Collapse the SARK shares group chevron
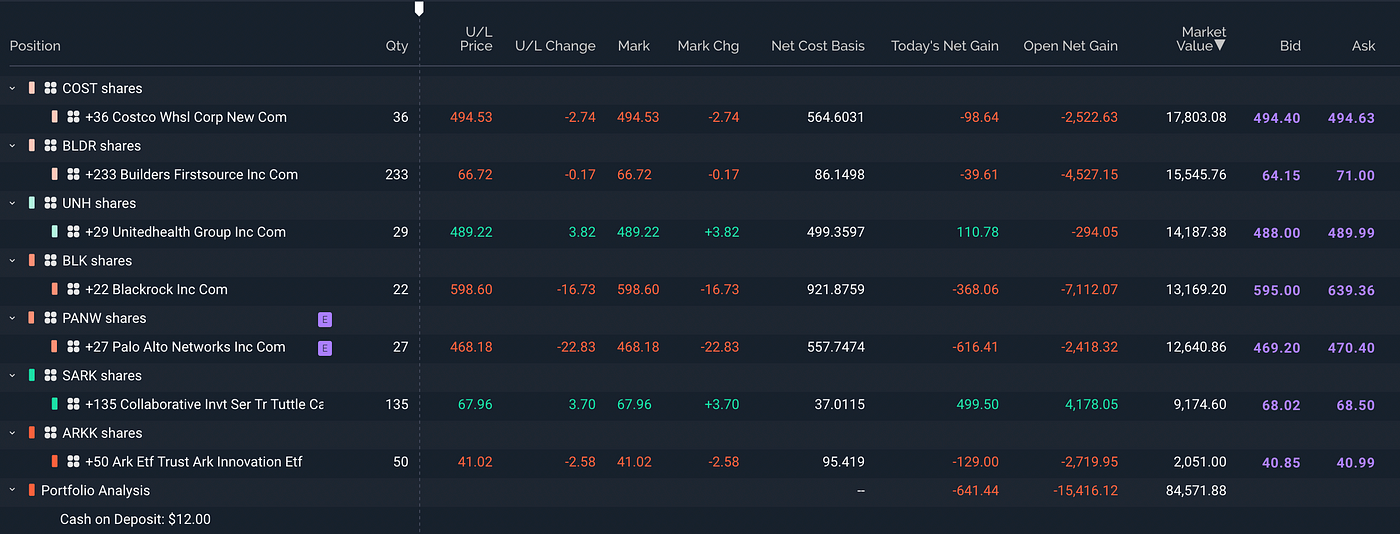 point(13,375)
